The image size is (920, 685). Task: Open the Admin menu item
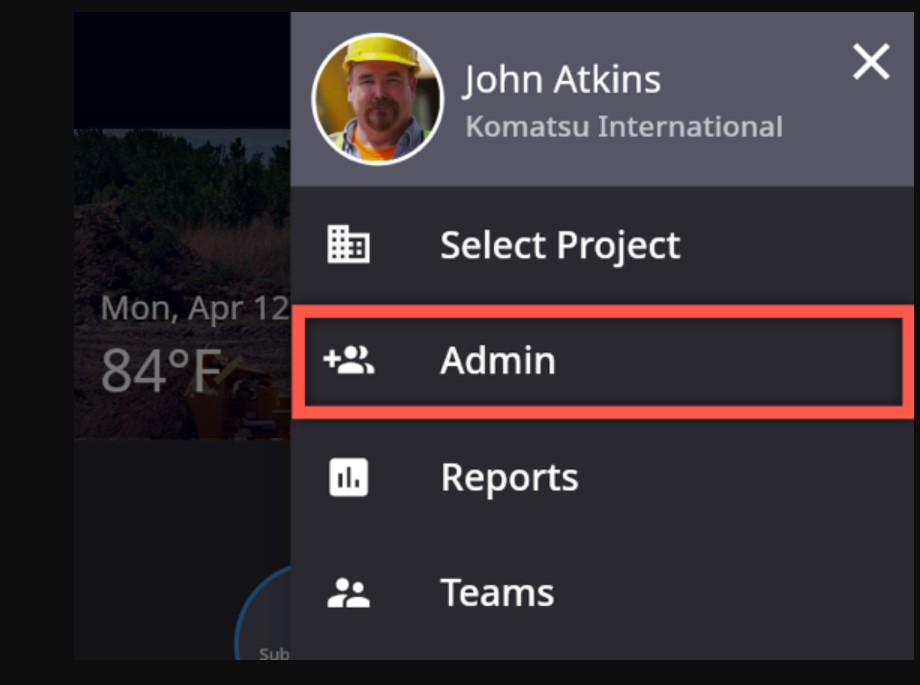coord(603,361)
